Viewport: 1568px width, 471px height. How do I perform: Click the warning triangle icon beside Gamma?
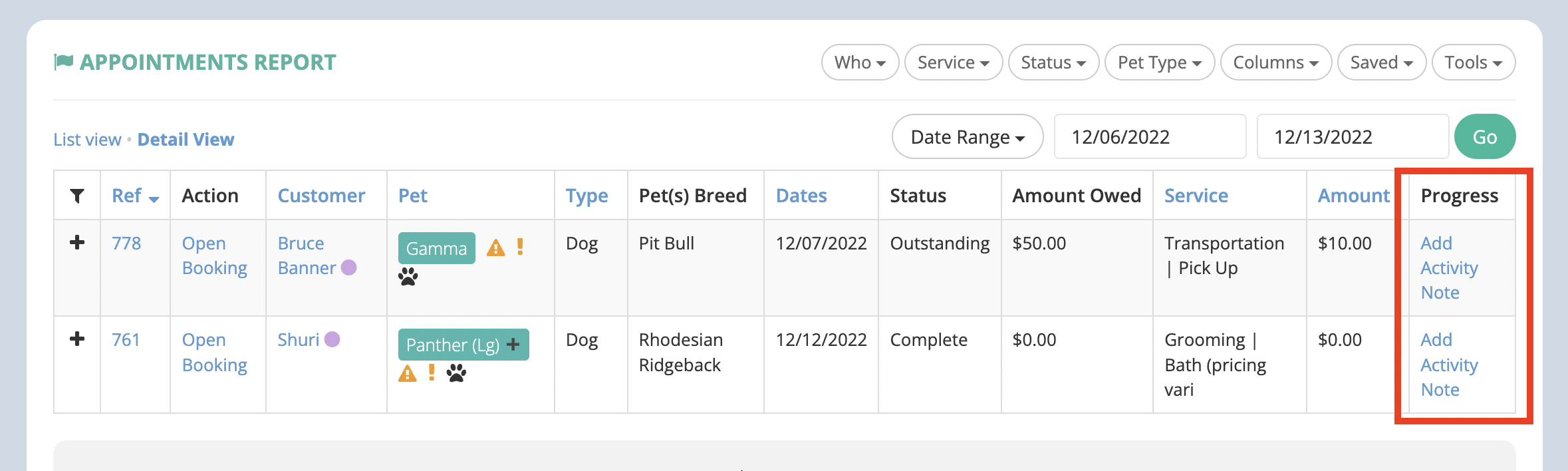click(x=496, y=248)
